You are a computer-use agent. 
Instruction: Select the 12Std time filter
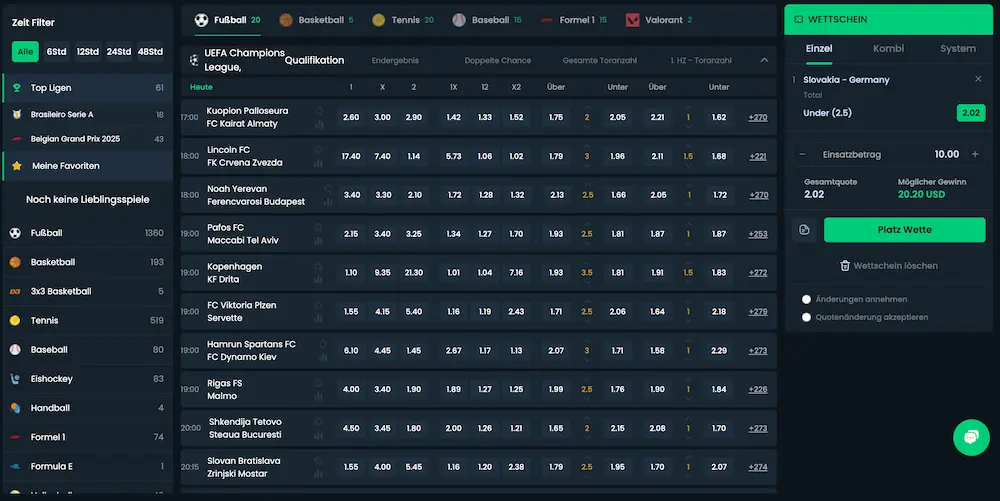coord(87,52)
